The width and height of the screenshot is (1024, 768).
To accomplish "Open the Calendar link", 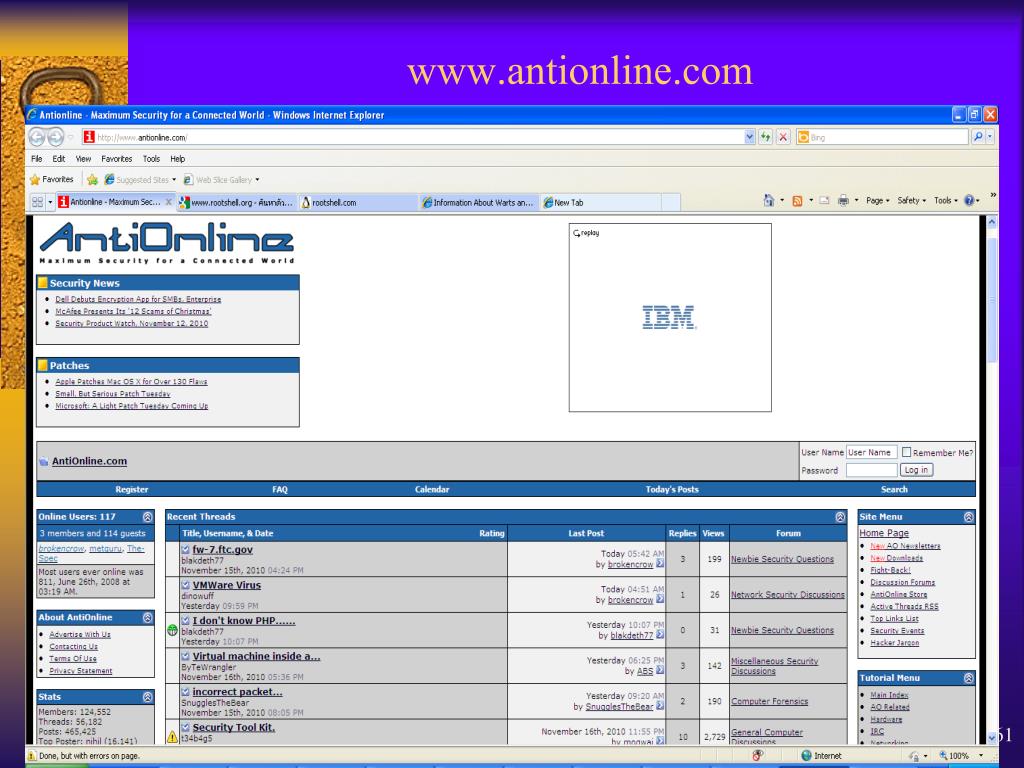I will 432,489.
